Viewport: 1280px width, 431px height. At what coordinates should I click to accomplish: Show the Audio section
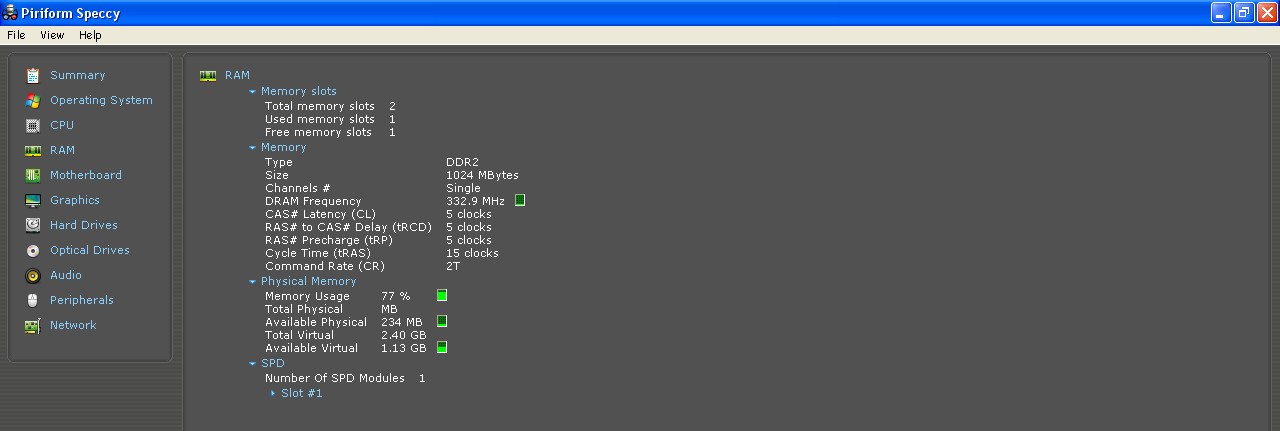click(66, 275)
